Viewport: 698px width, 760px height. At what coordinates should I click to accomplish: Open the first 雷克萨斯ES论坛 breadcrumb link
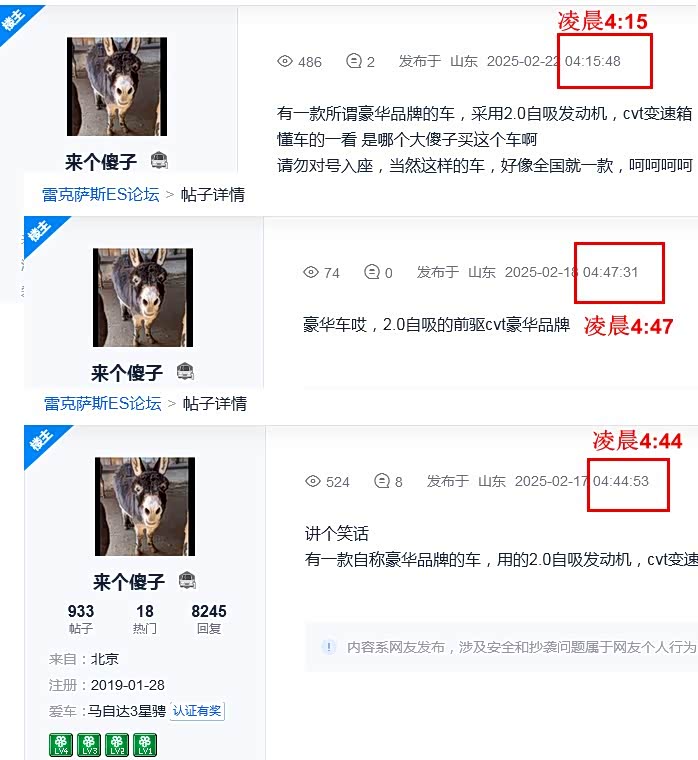101,194
